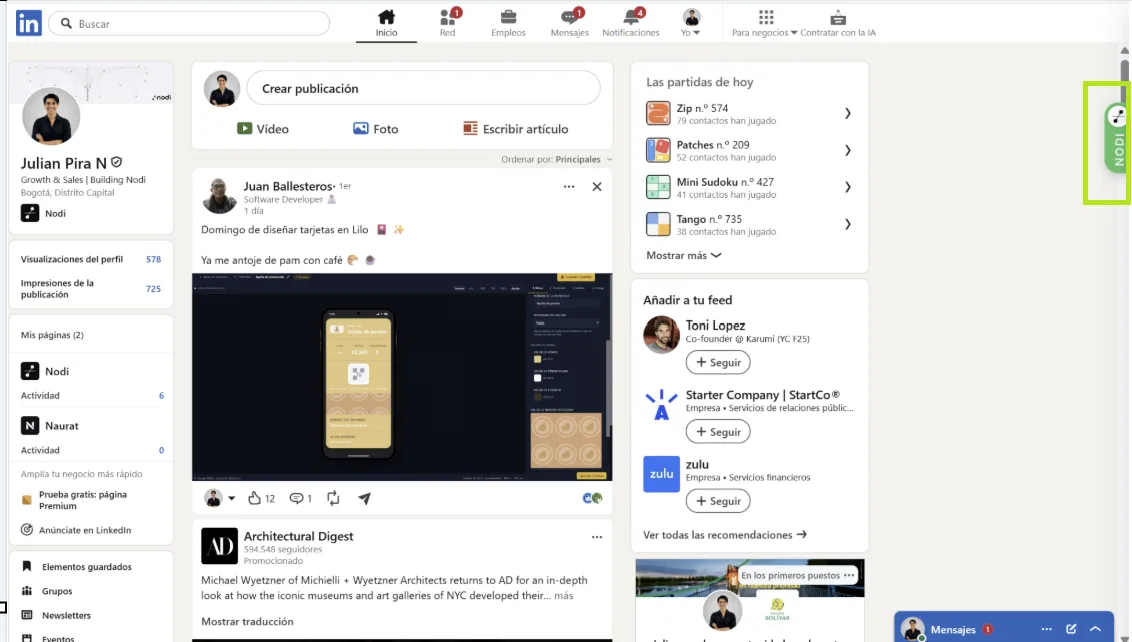This screenshot has width=1132, height=642.
Task: View Visualizaciones del perfil 578
Action: point(91,259)
